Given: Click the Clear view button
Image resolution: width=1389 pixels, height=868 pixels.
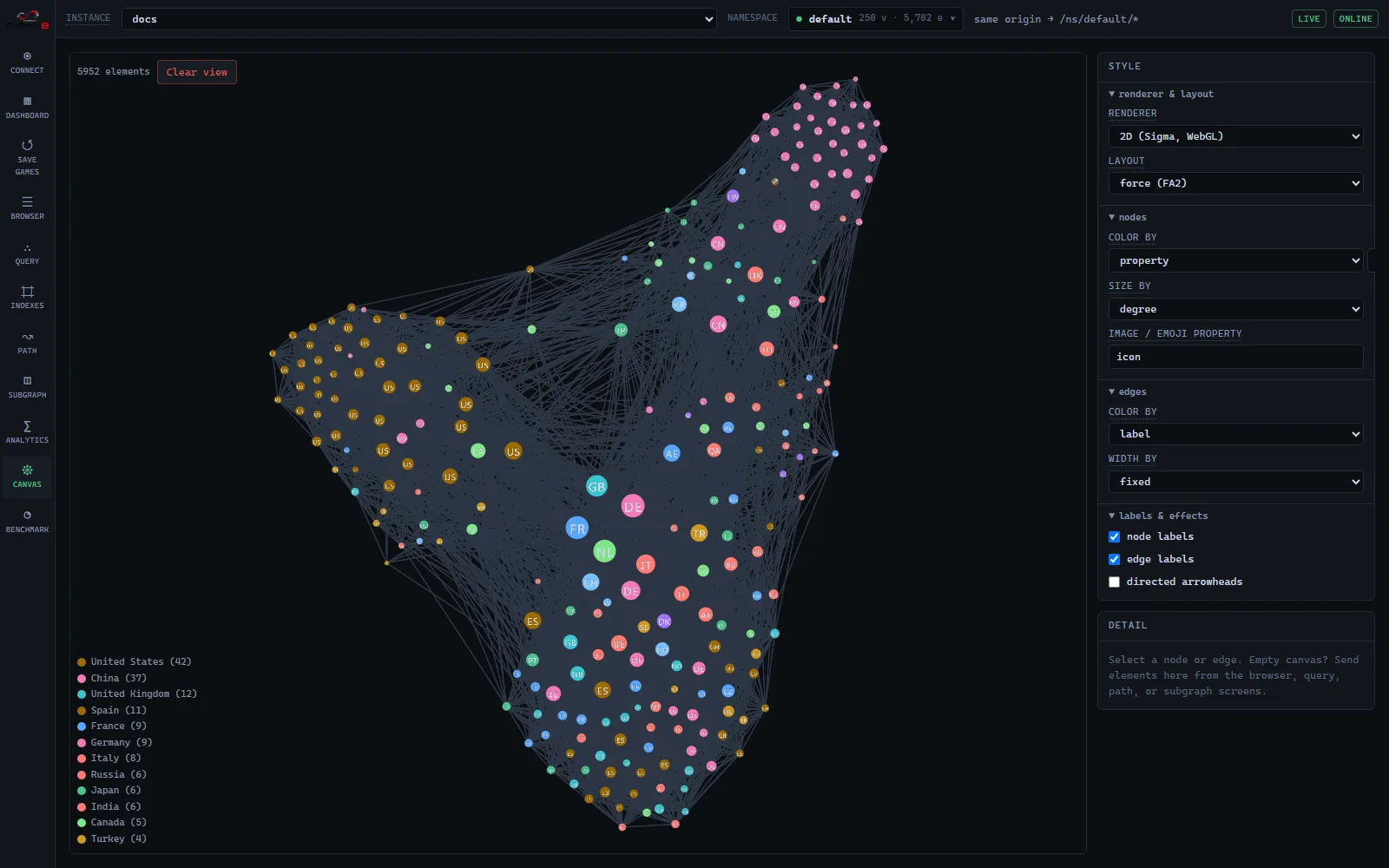Looking at the screenshot, I should (x=197, y=72).
